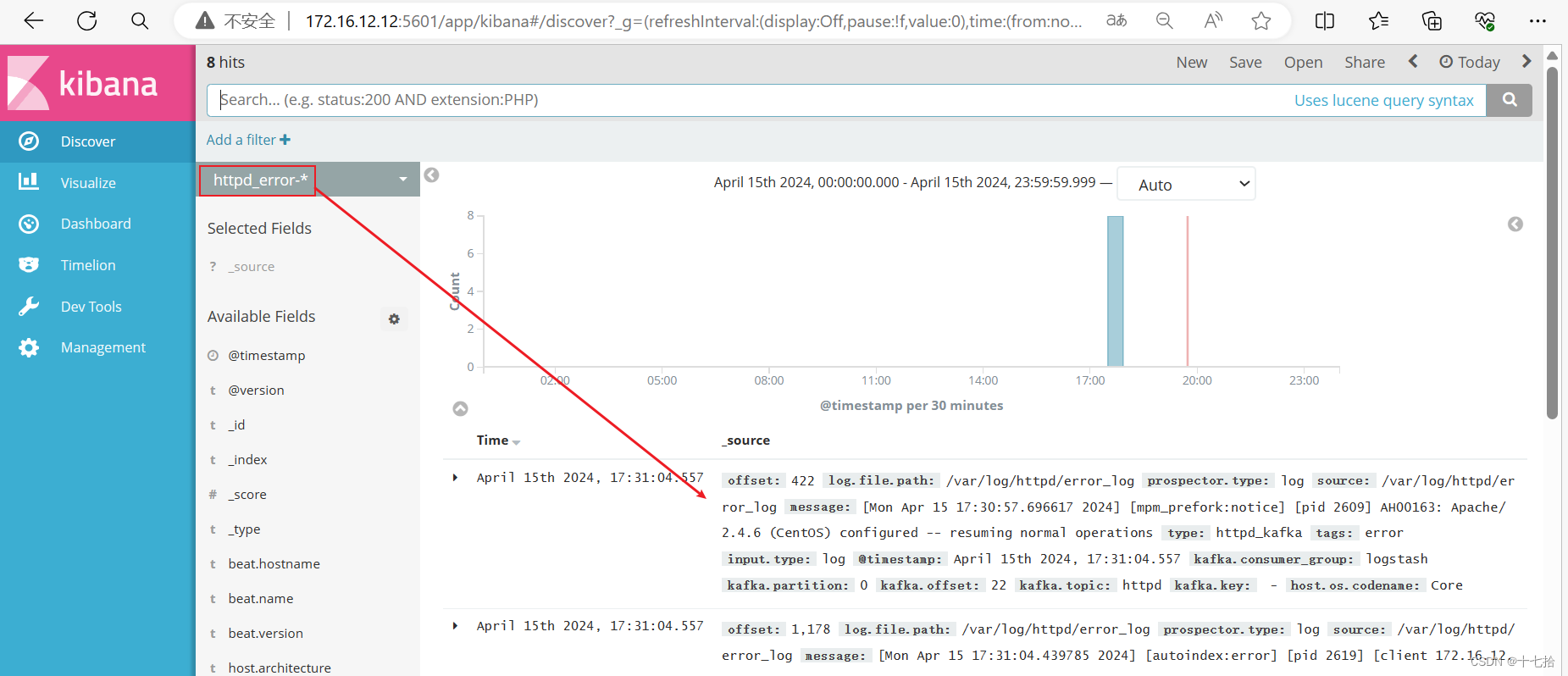Click the read aloud icon
This screenshot has width=1568, height=676.
(1213, 20)
